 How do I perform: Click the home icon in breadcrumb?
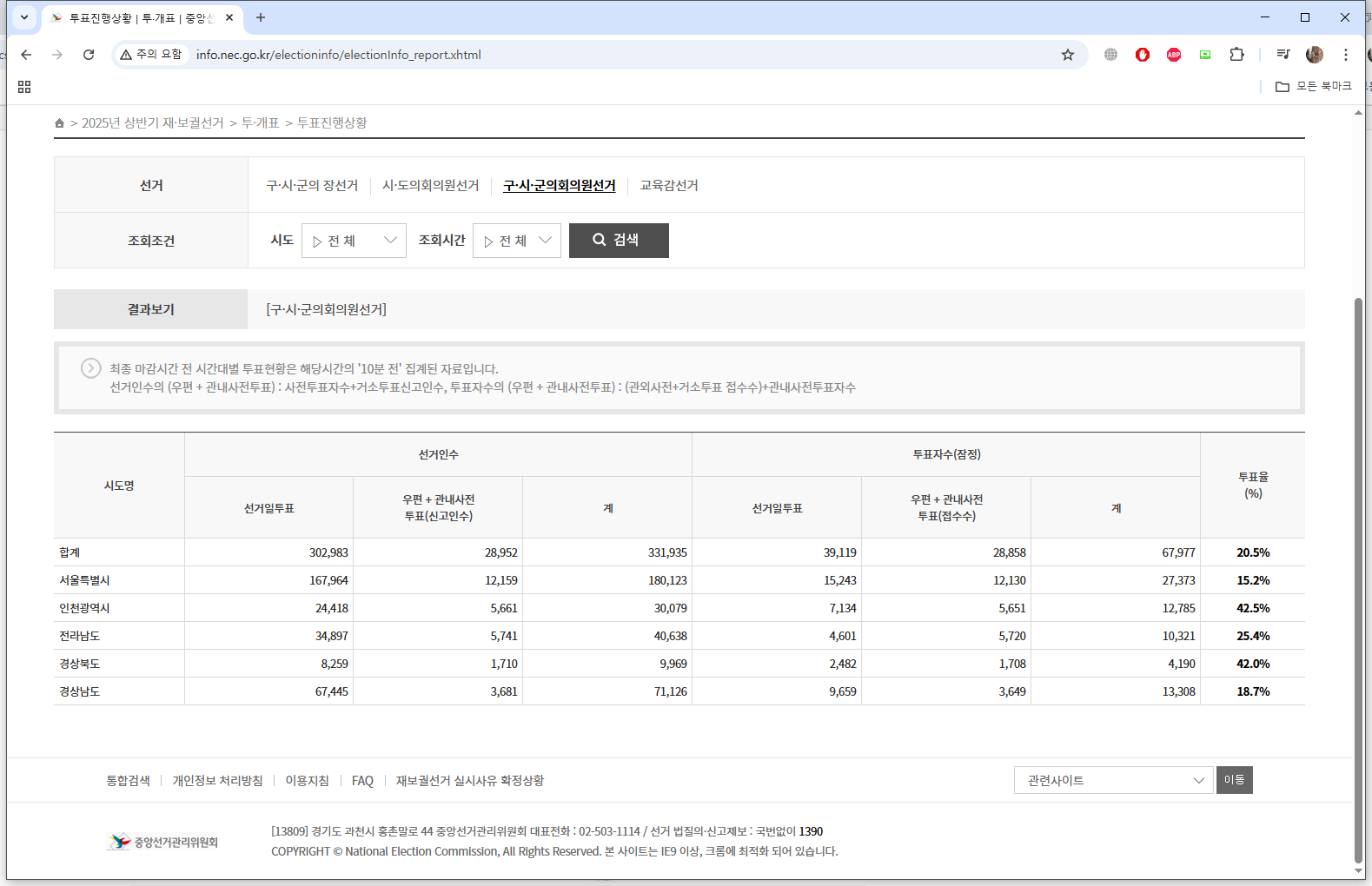click(x=59, y=123)
